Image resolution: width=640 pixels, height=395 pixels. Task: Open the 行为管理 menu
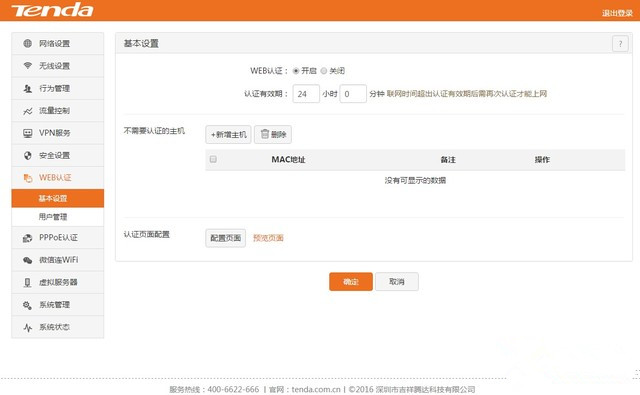[58, 88]
